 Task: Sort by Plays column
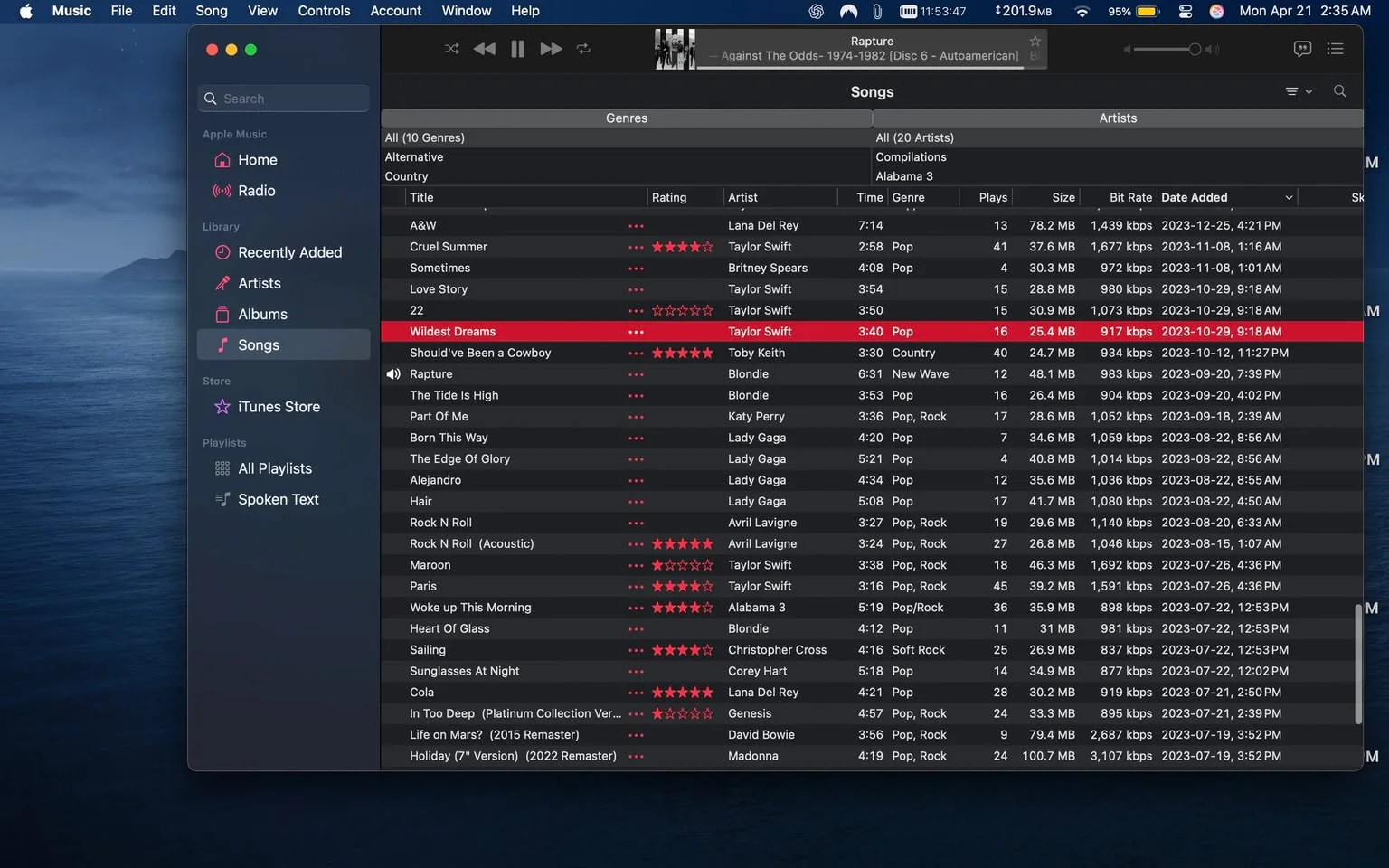click(x=985, y=197)
